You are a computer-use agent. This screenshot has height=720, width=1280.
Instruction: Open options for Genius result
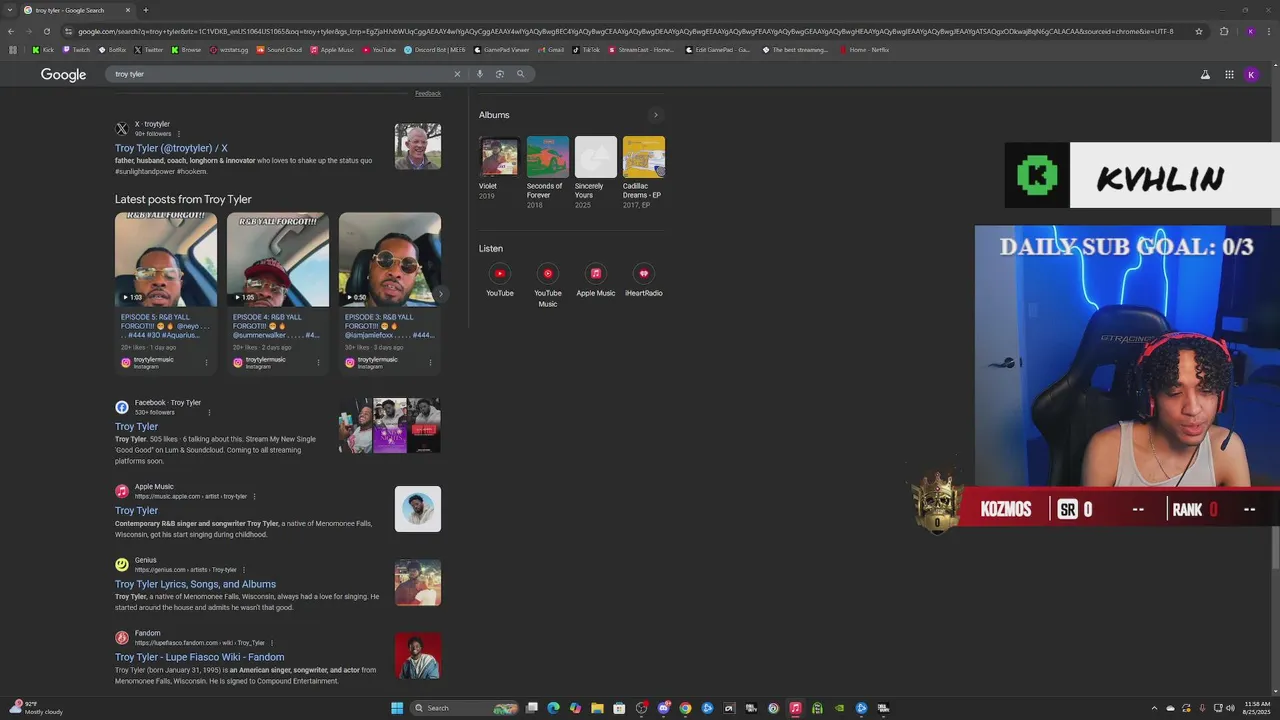243,570
